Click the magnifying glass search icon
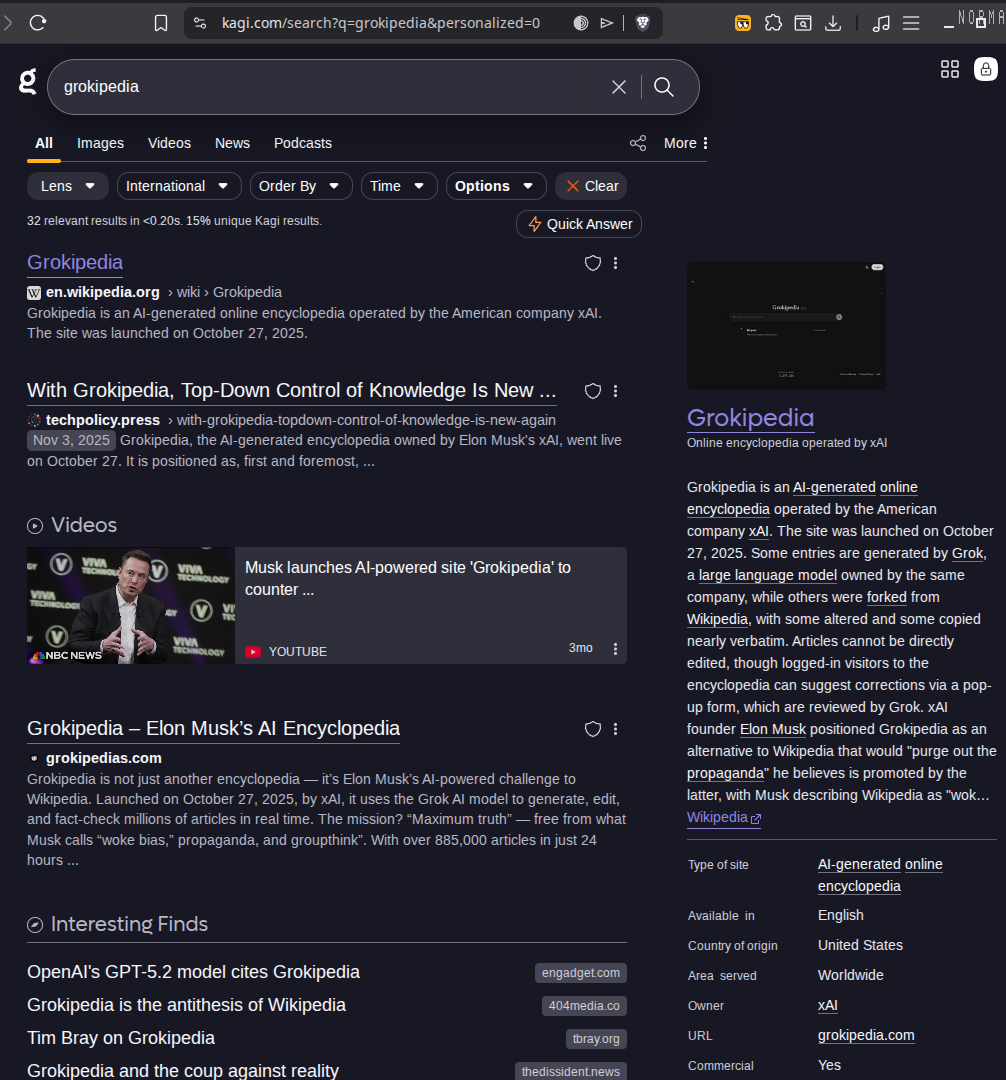Image resolution: width=1006 pixels, height=1080 pixels. 663,87
